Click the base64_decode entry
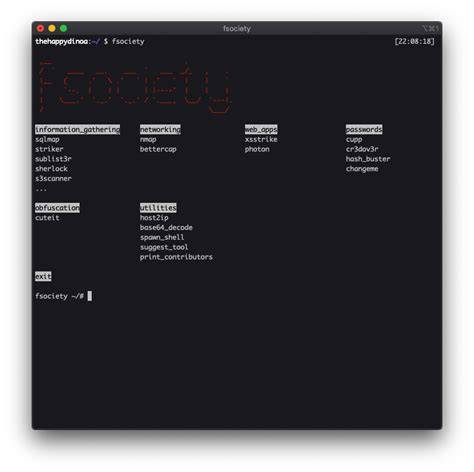 pos(166,227)
